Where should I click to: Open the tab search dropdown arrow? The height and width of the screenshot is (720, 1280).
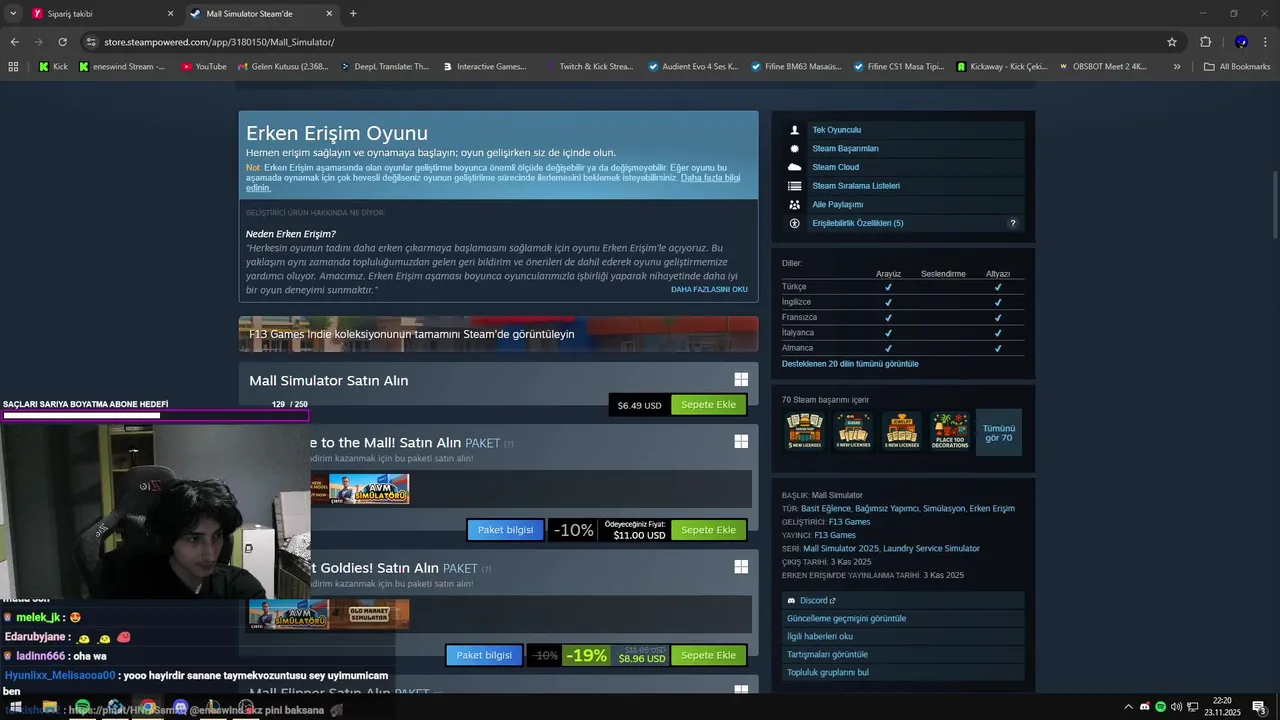pyautogui.click(x=13, y=14)
